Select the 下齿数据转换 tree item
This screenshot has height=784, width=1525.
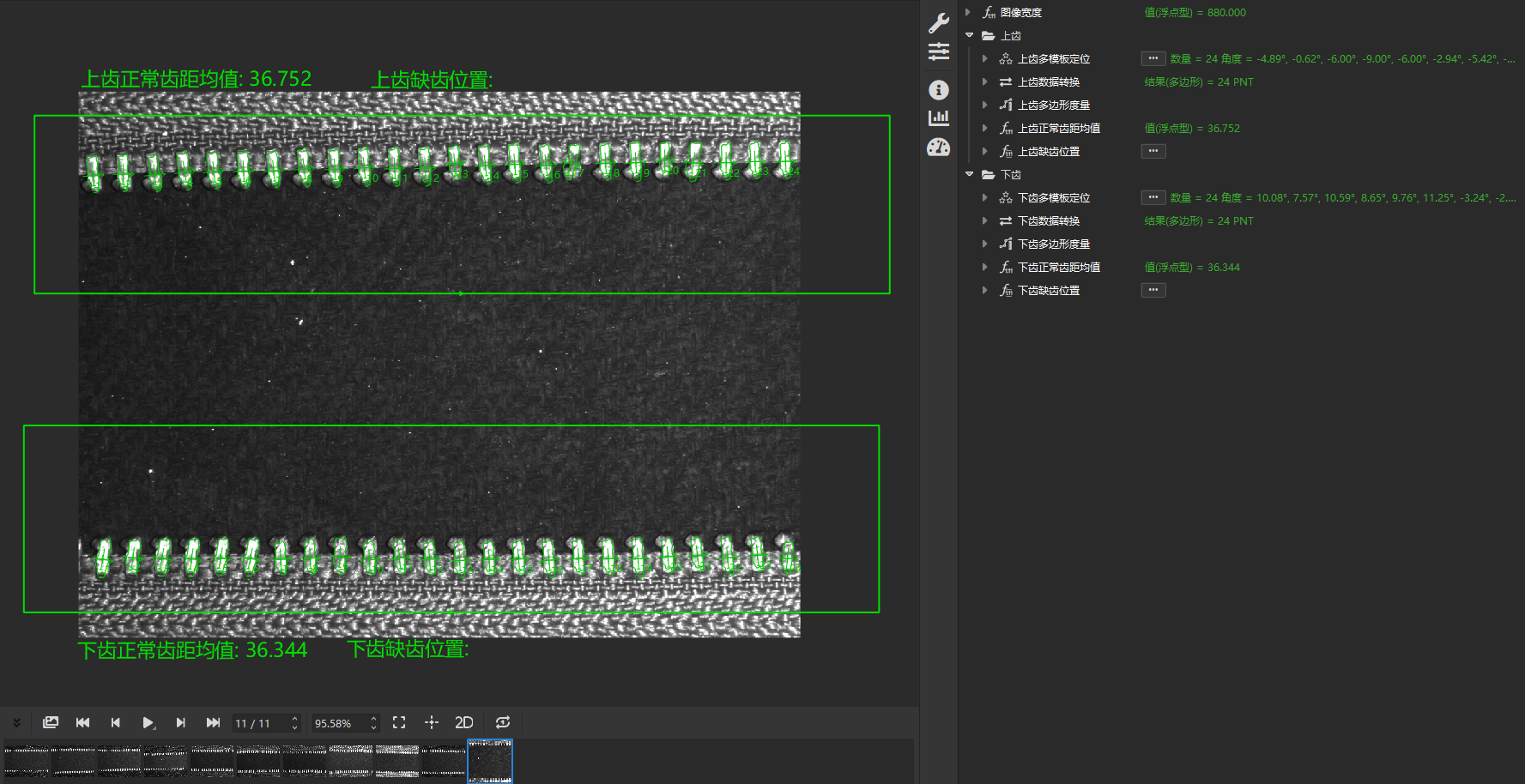coord(1048,221)
